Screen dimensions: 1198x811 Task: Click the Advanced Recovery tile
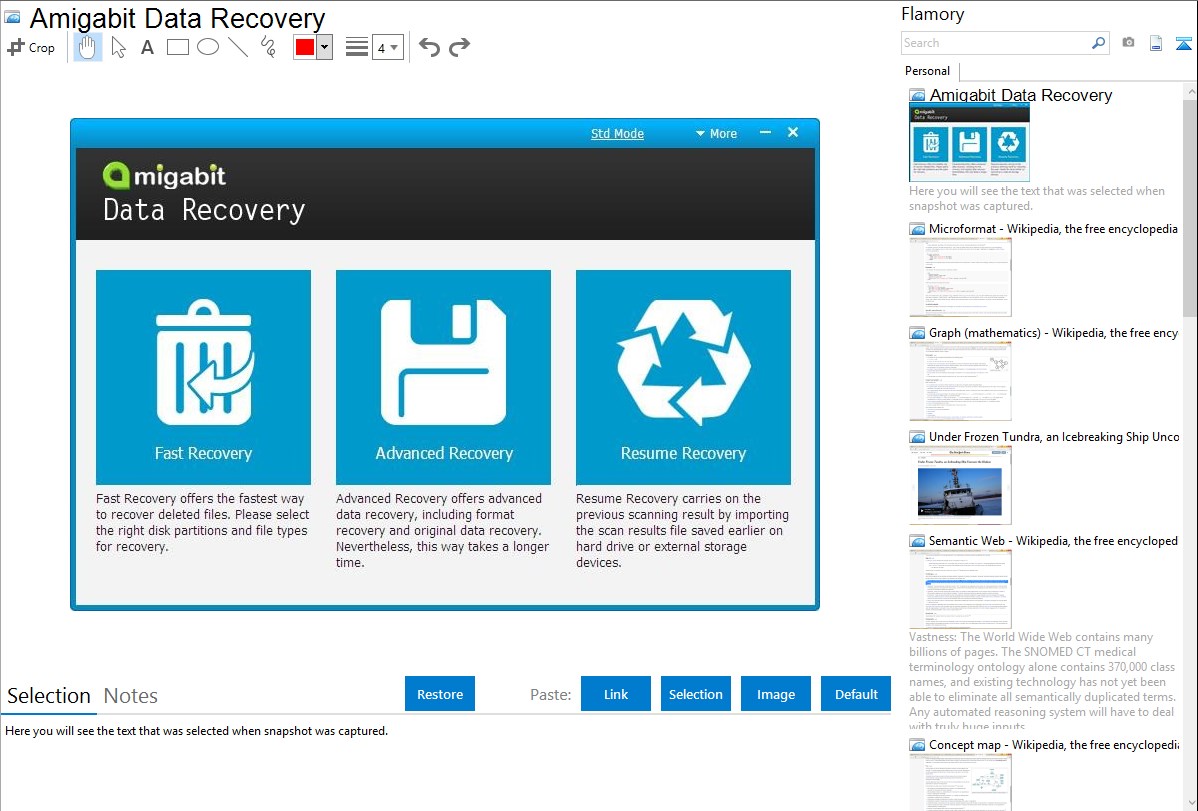click(x=443, y=377)
